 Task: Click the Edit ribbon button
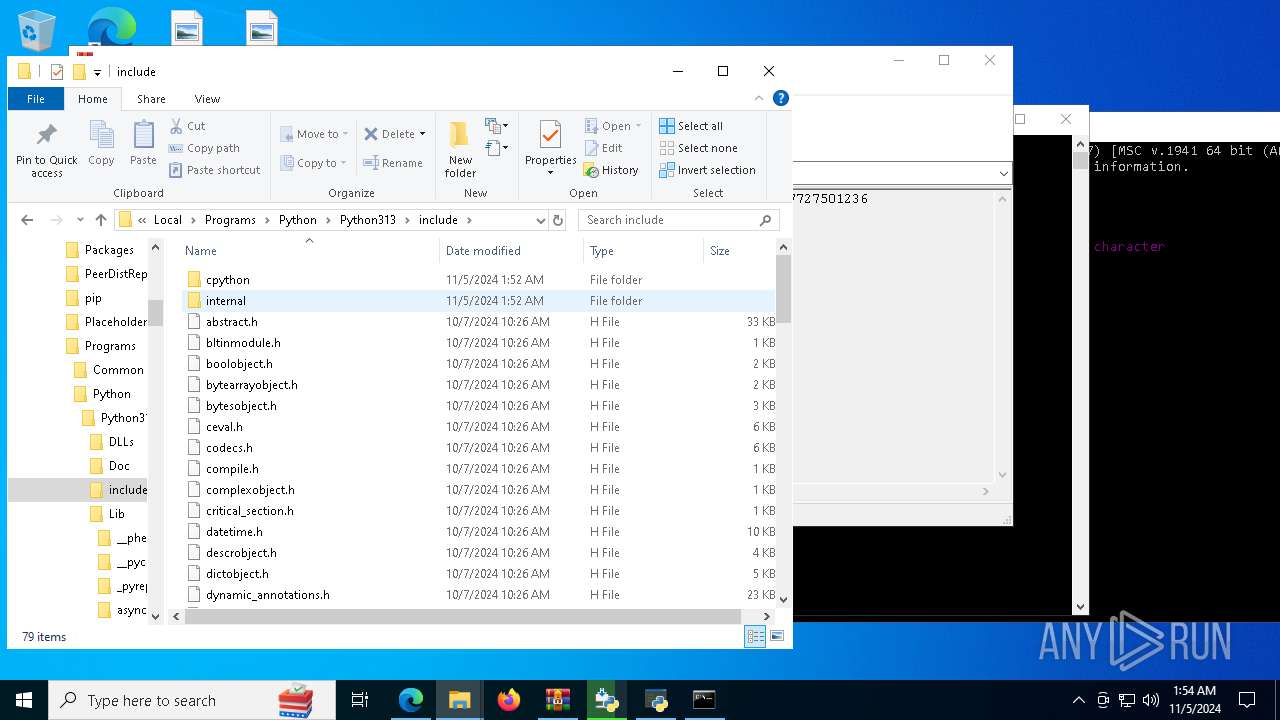(x=604, y=148)
